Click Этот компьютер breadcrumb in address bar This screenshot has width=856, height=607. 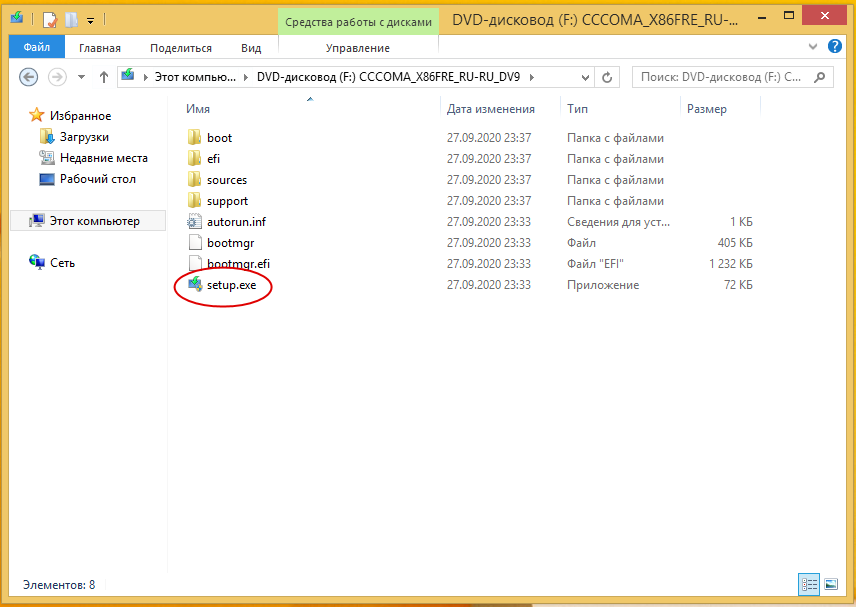click(195, 77)
